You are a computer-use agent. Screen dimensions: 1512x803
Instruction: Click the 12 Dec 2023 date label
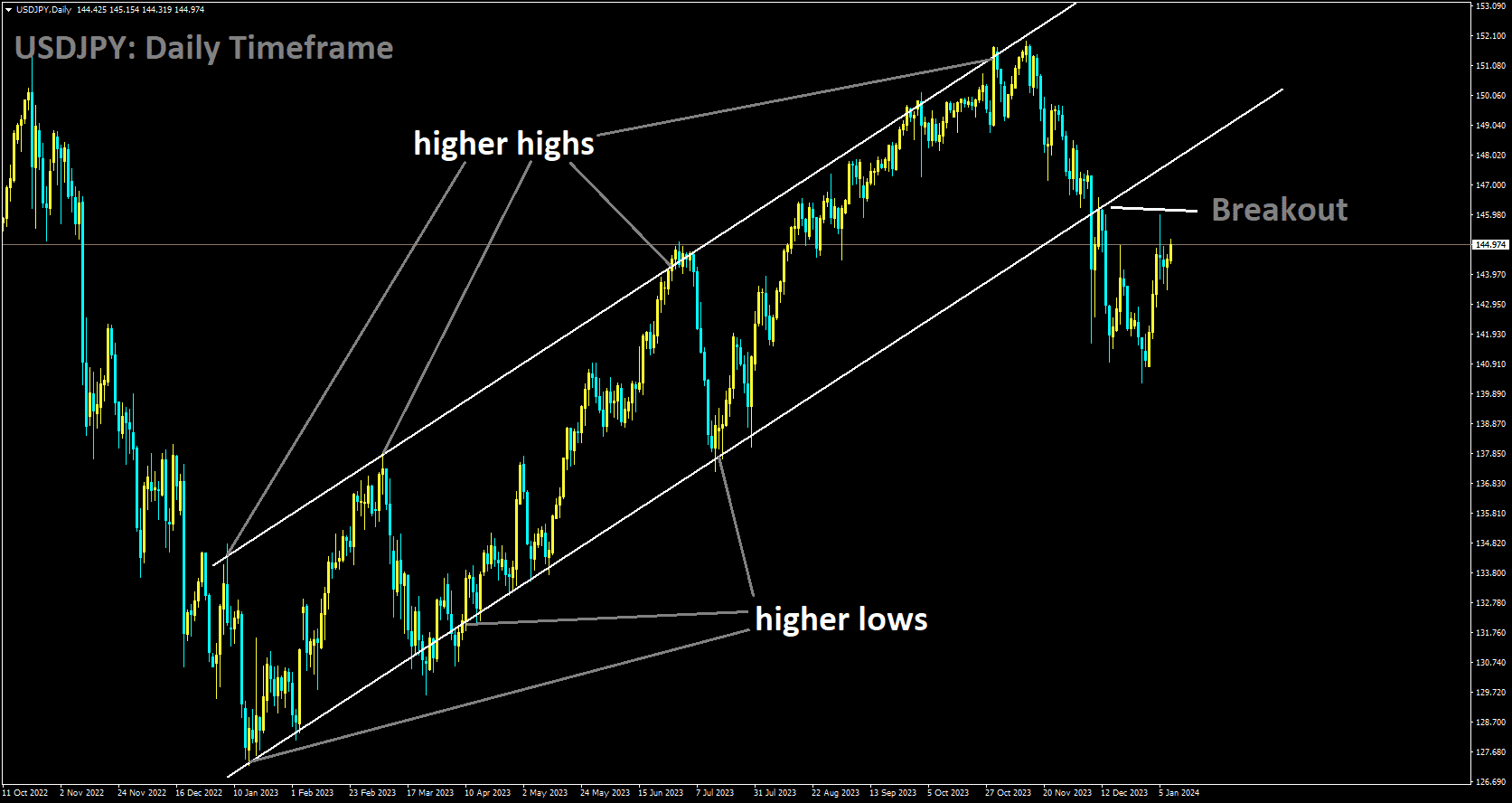point(1124,793)
